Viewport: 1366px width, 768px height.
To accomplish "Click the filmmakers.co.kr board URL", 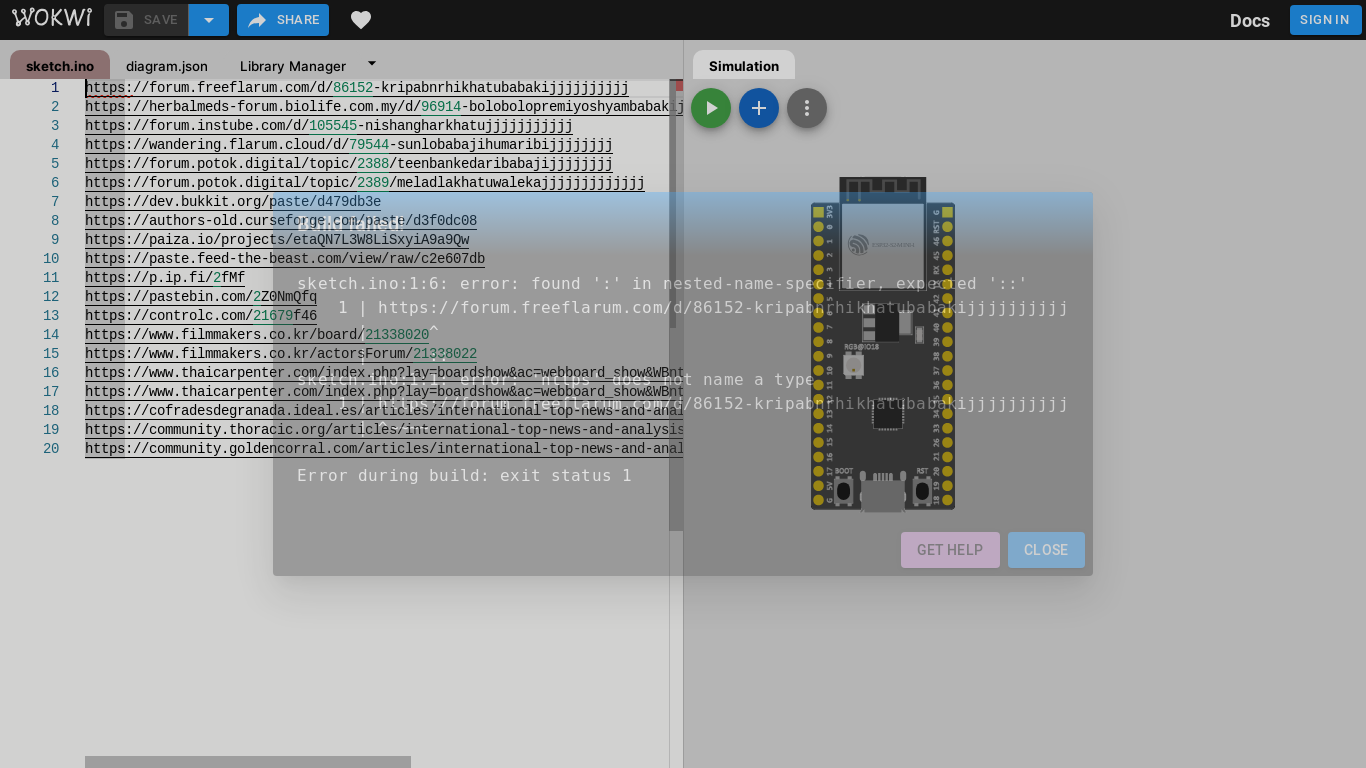I will coord(257,335).
